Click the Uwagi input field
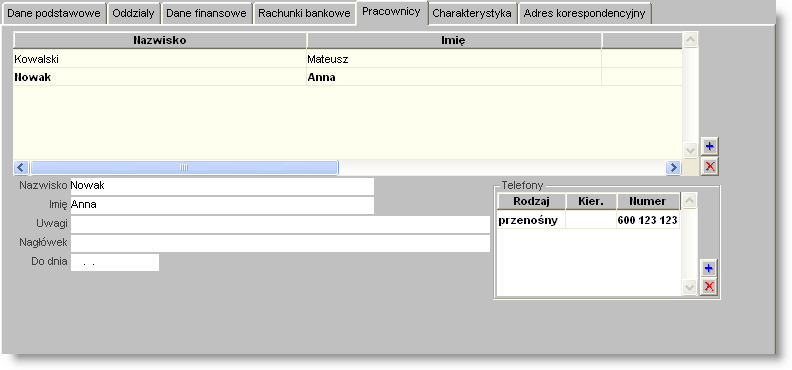 pos(280,225)
